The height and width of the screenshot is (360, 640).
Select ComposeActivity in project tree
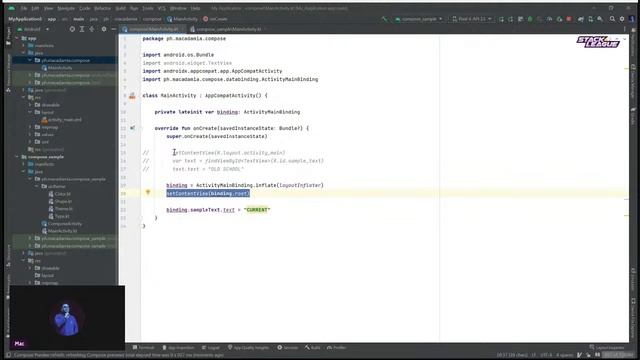62,223
